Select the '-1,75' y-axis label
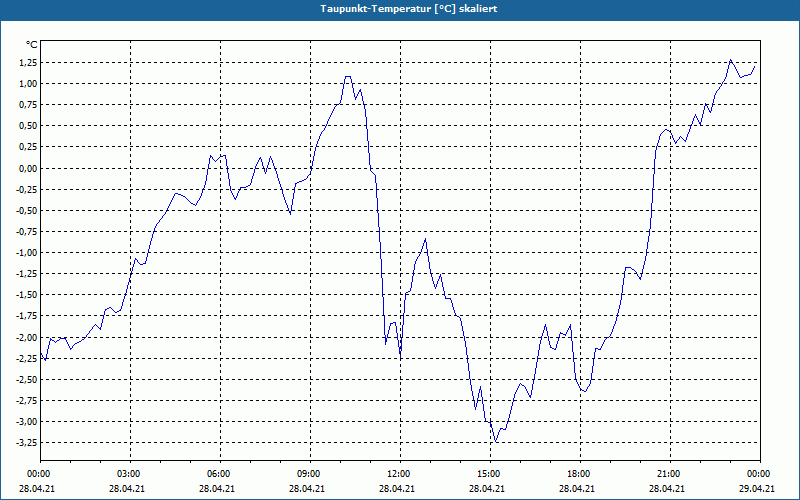 27,316
